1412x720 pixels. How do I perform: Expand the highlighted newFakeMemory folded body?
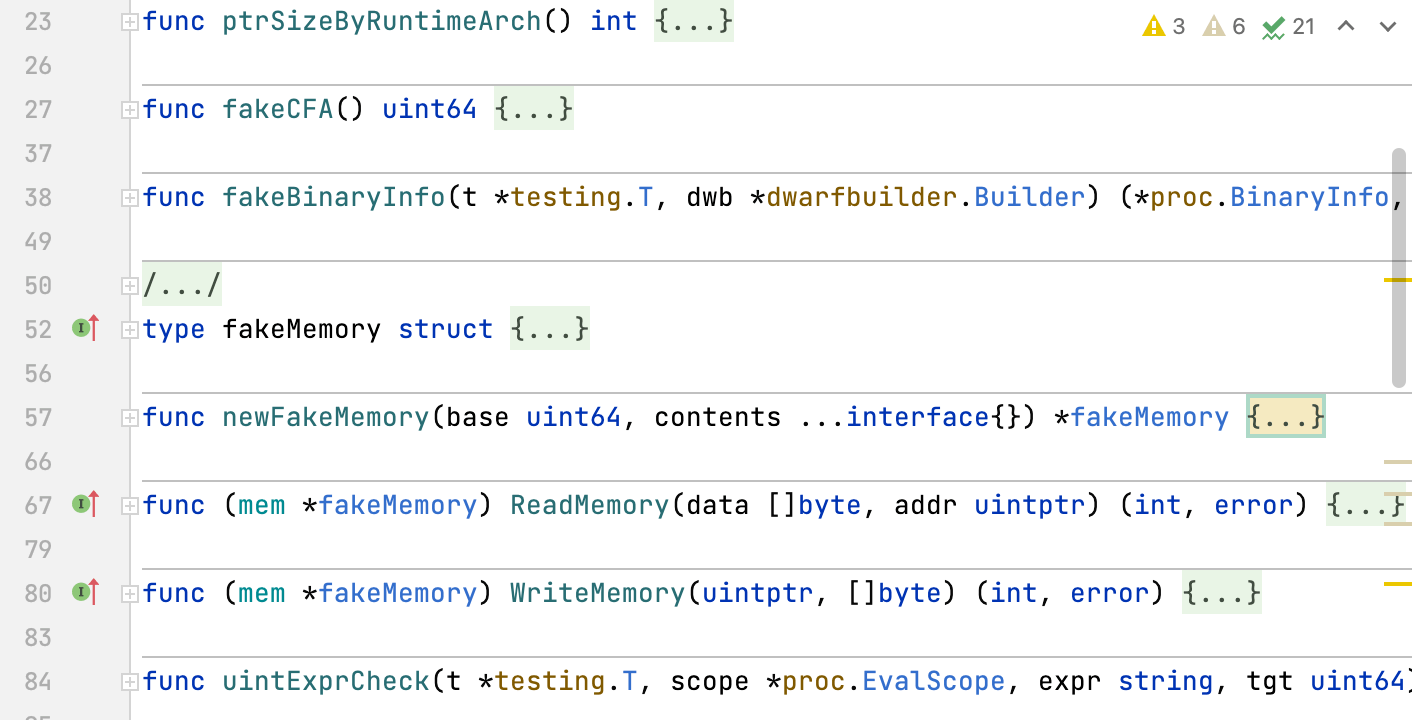coord(128,416)
